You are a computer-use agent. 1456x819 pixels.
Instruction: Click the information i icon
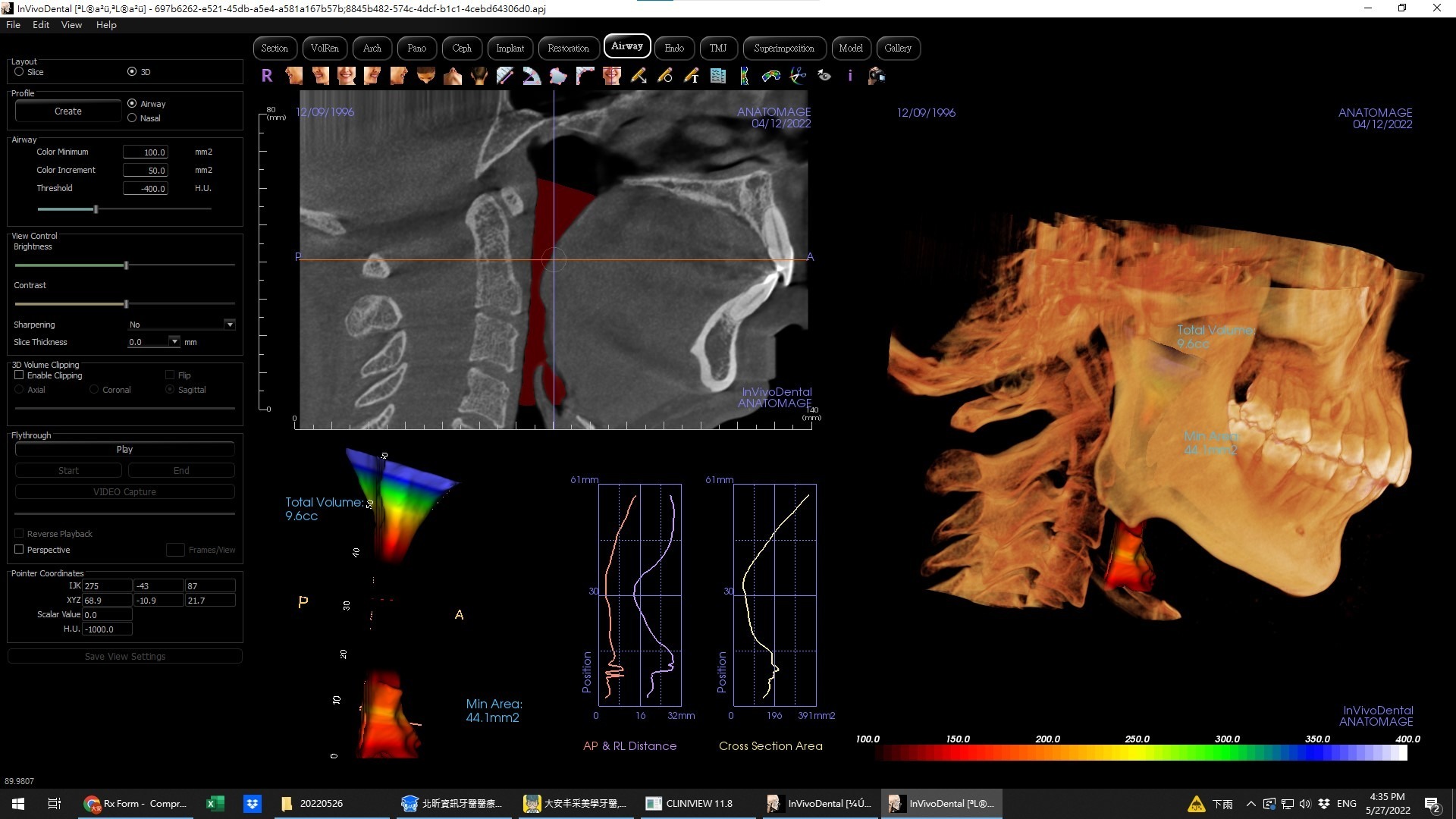coord(850,76)
